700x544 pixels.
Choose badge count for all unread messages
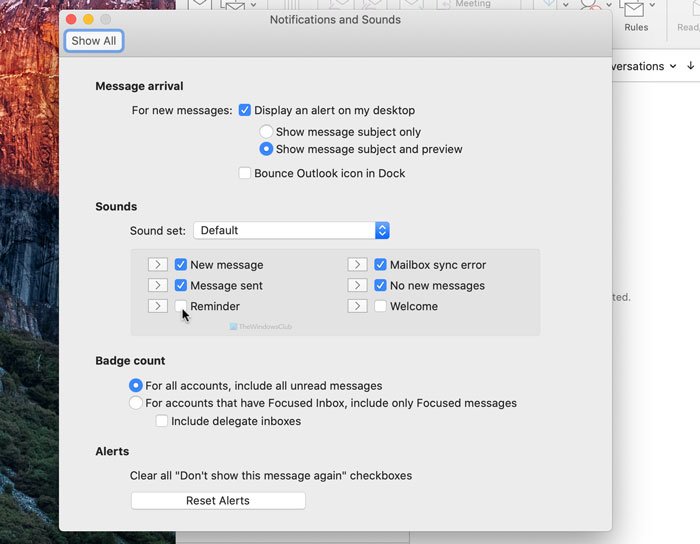pos(136,386)
